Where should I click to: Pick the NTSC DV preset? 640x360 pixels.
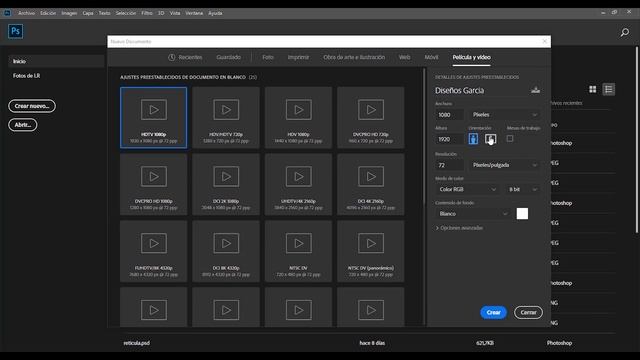(x=298, y=251)
